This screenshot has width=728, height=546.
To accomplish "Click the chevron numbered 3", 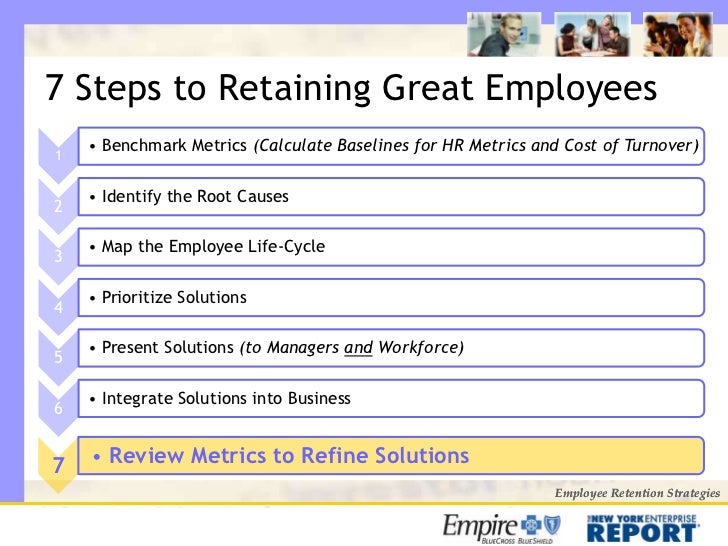I will click(58, 256).
